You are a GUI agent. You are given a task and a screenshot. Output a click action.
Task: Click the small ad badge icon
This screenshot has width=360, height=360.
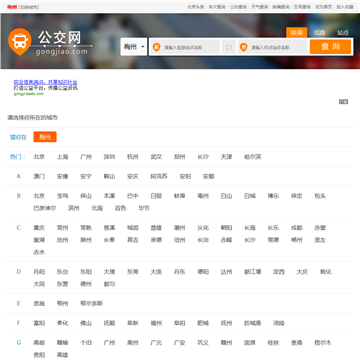coord(343,102)
